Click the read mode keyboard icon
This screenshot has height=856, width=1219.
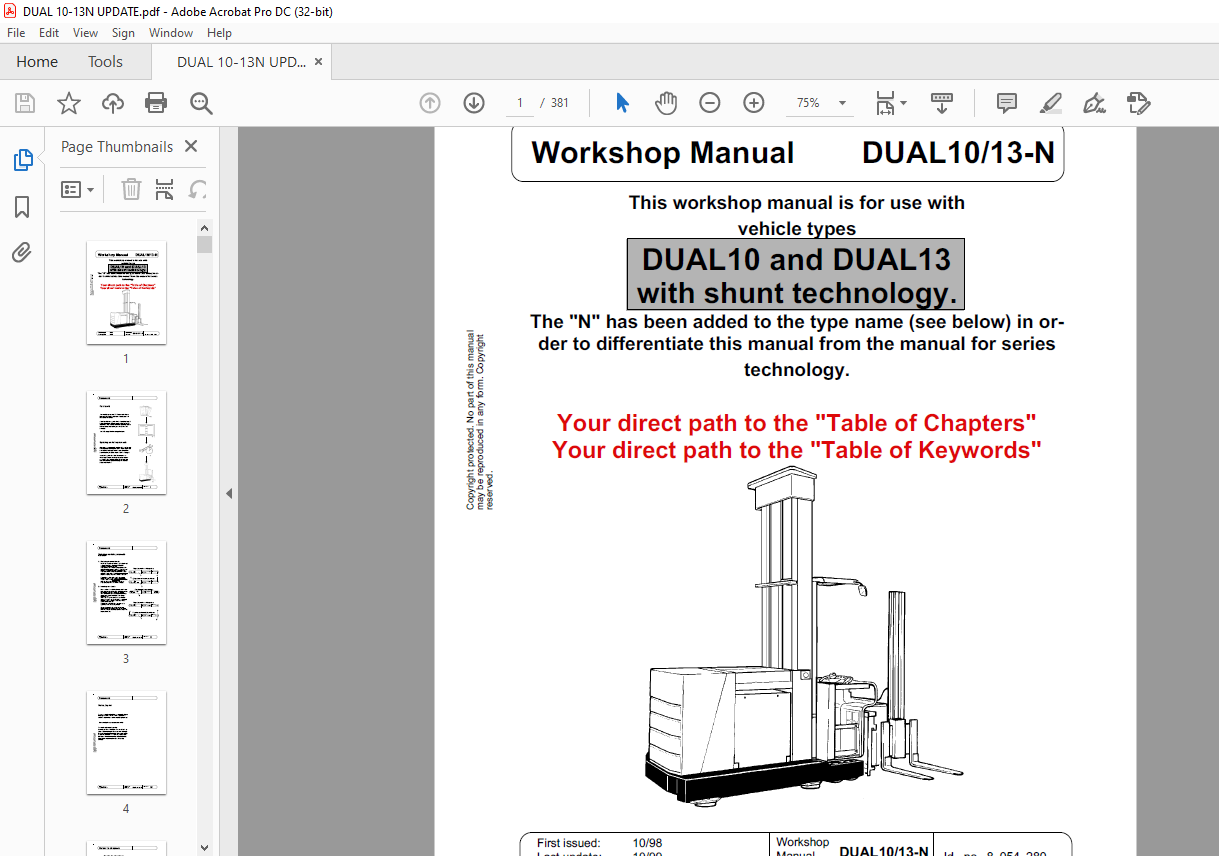[942, 103]
